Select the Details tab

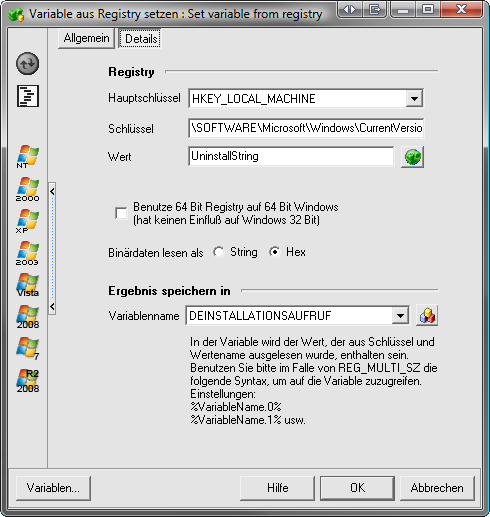coord(140,39)
